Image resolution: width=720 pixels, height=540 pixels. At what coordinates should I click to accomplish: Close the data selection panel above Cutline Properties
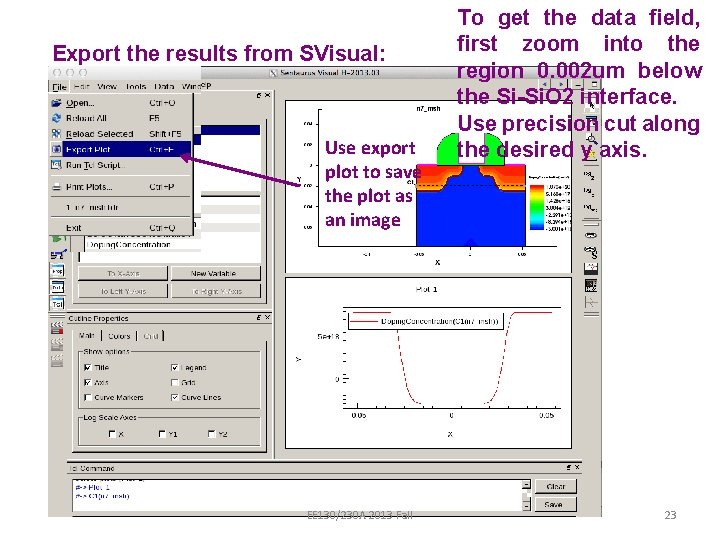(x=267, y=95)
